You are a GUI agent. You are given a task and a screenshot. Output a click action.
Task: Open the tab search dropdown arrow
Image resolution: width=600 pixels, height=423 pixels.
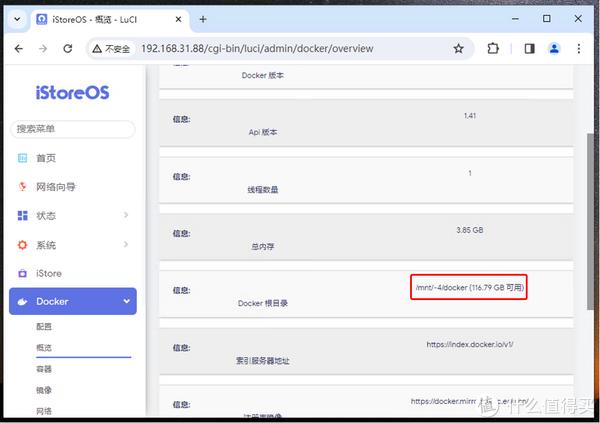(17, 19)
